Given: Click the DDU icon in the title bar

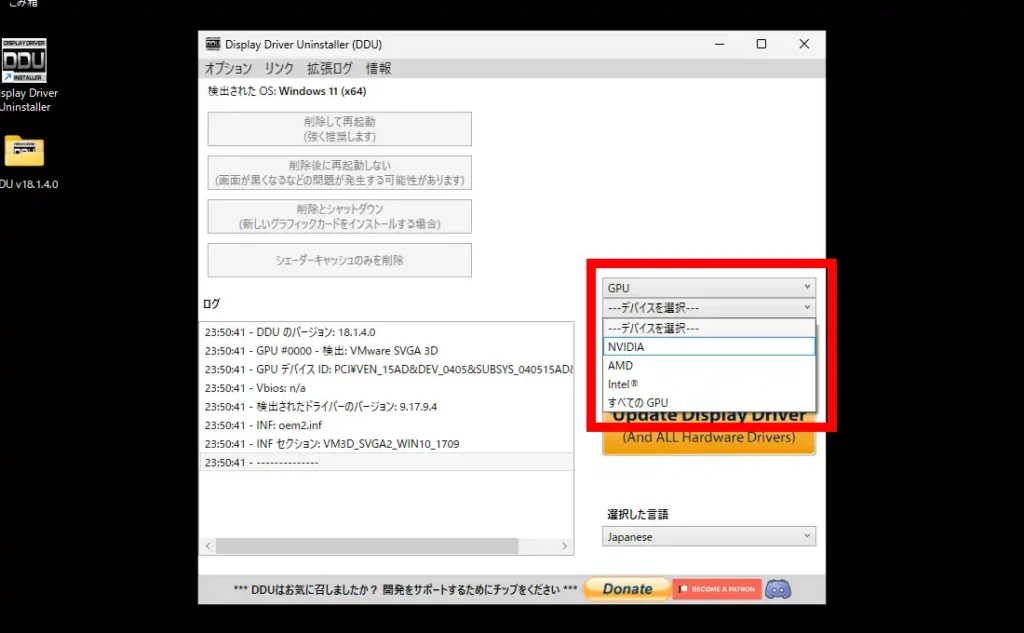Looking at the screenshot, I should pyautogui.click(x=213, y=44).
